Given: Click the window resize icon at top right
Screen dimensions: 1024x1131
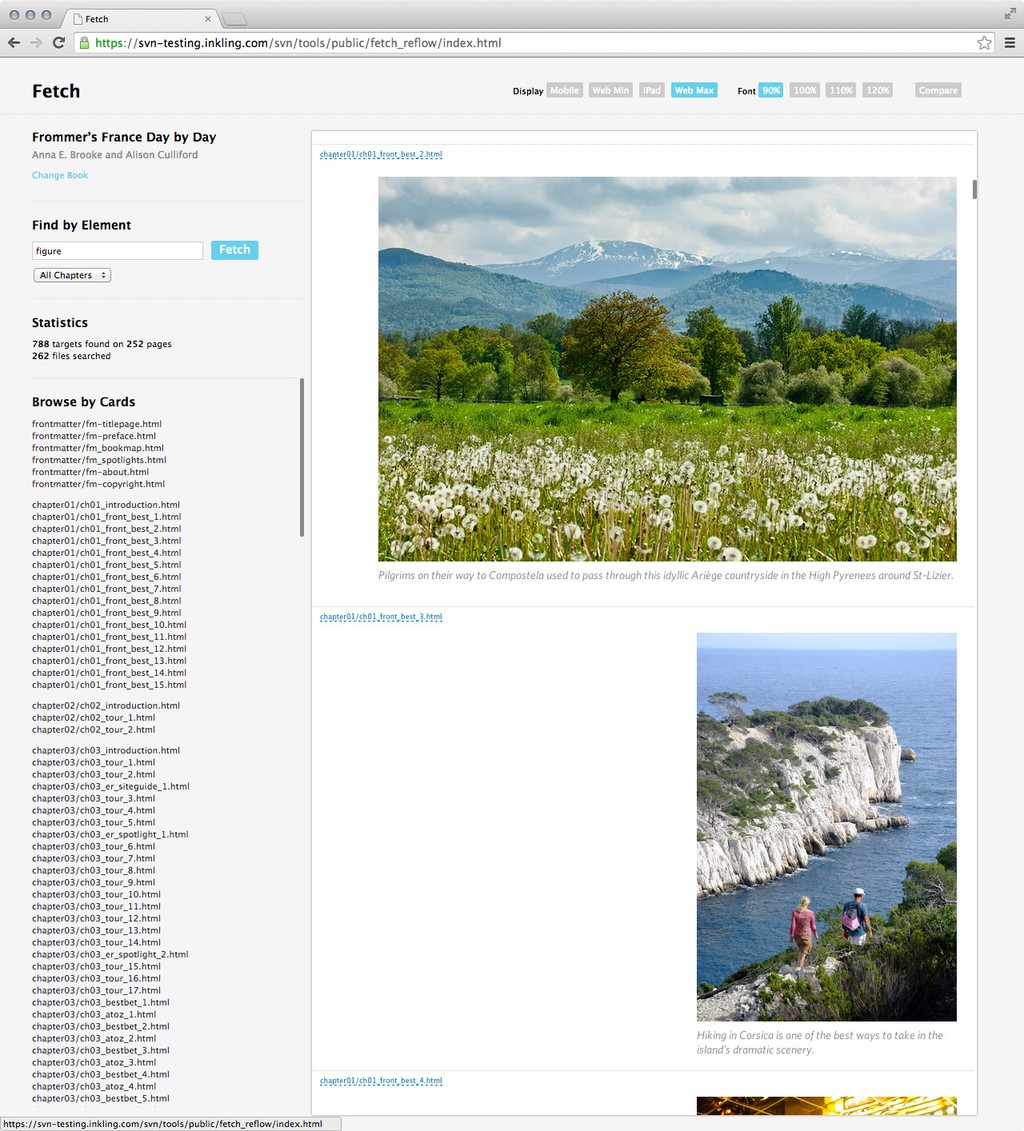Looking at the screenshot, I should pos(1010,14).
